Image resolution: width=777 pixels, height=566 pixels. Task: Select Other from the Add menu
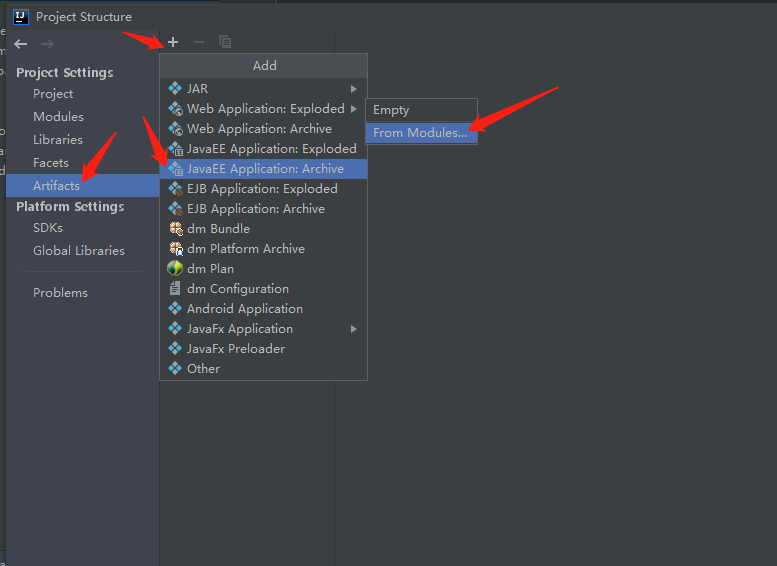pyautogui.click(x=263, y=368)
